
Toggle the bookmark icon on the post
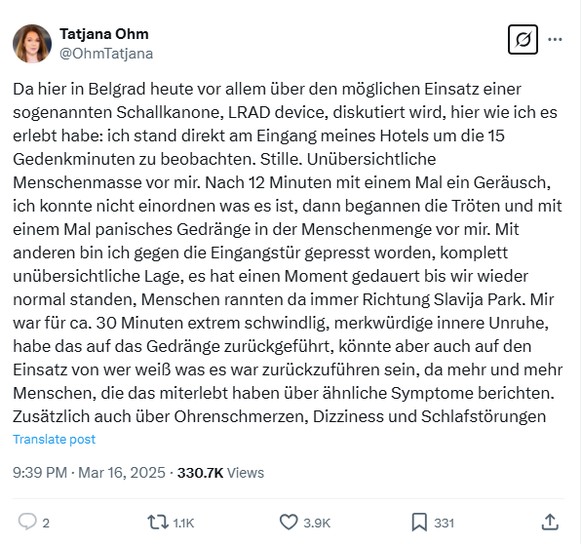pos(419,522)
